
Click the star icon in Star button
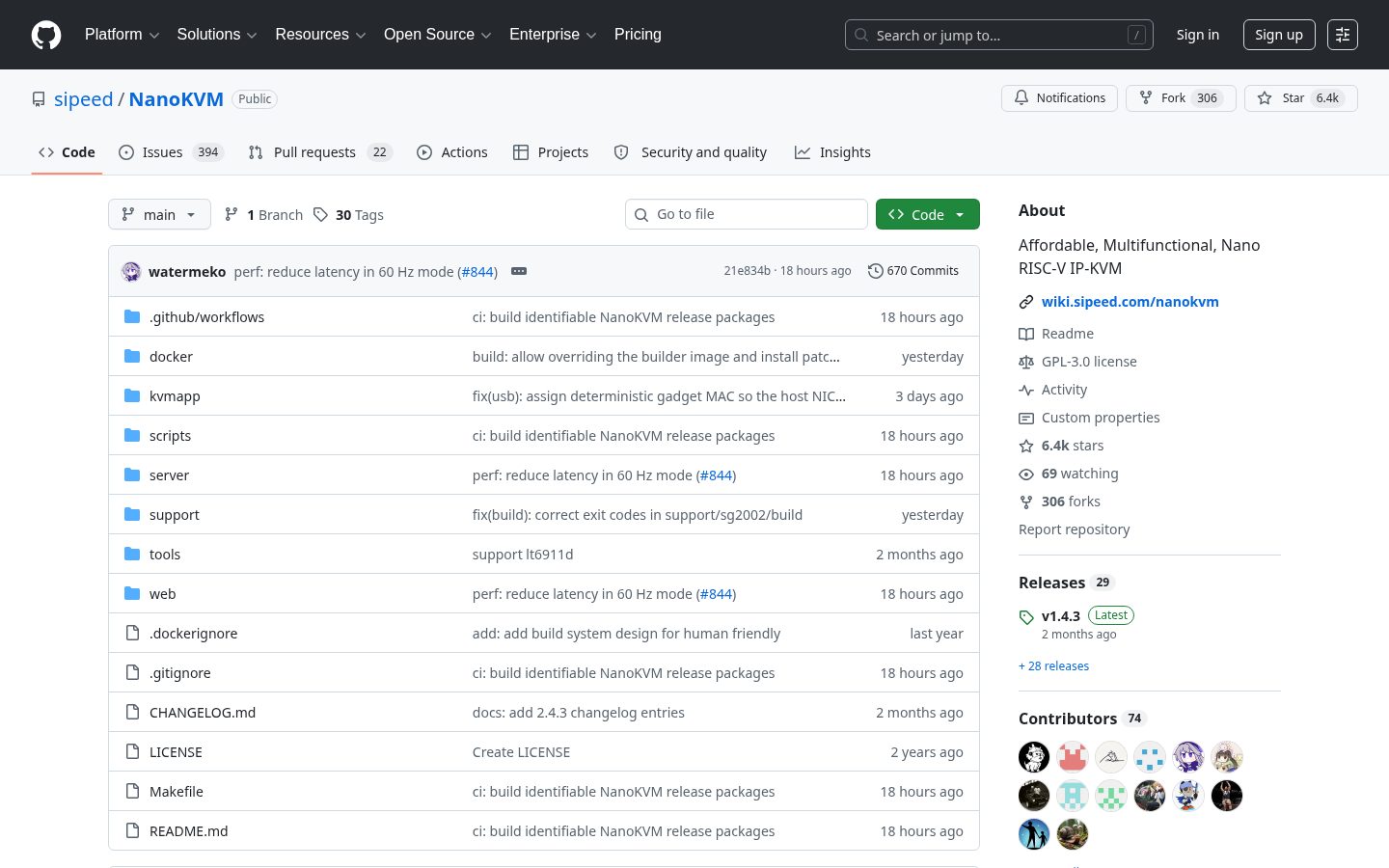pos(1265,97)
